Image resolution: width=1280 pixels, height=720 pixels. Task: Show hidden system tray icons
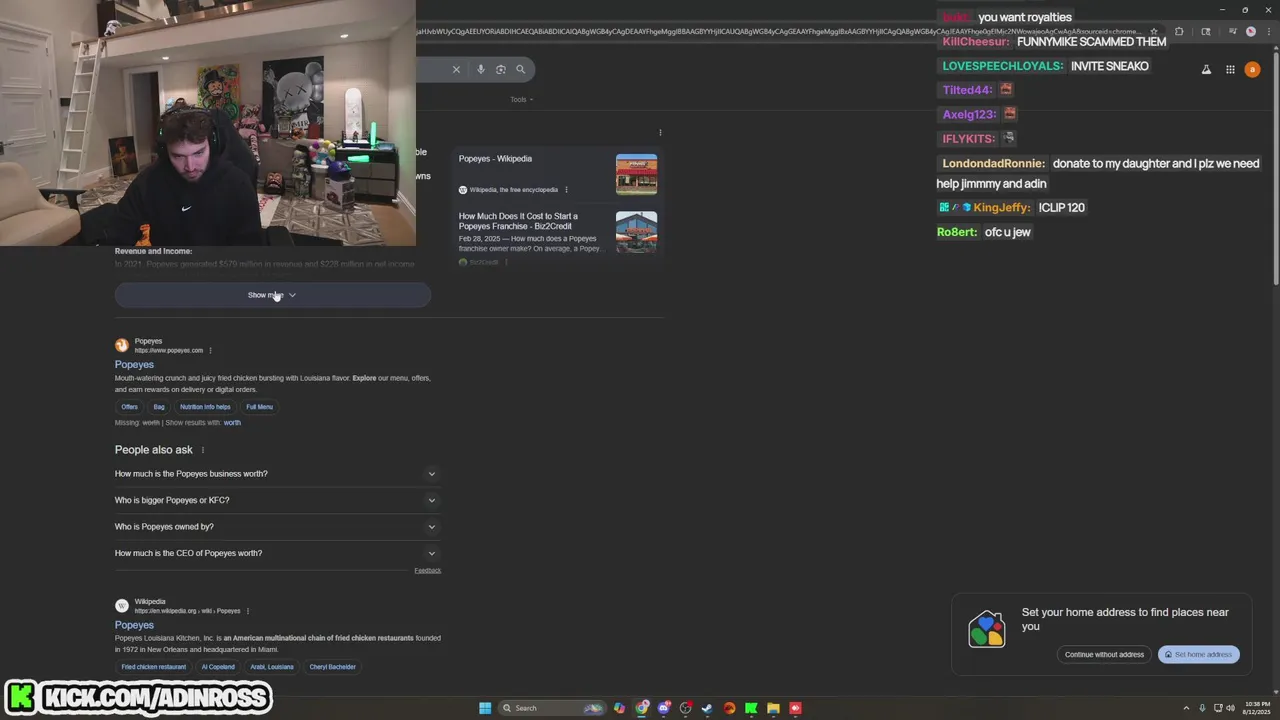pyautogui.click(x=1187, y=708)
